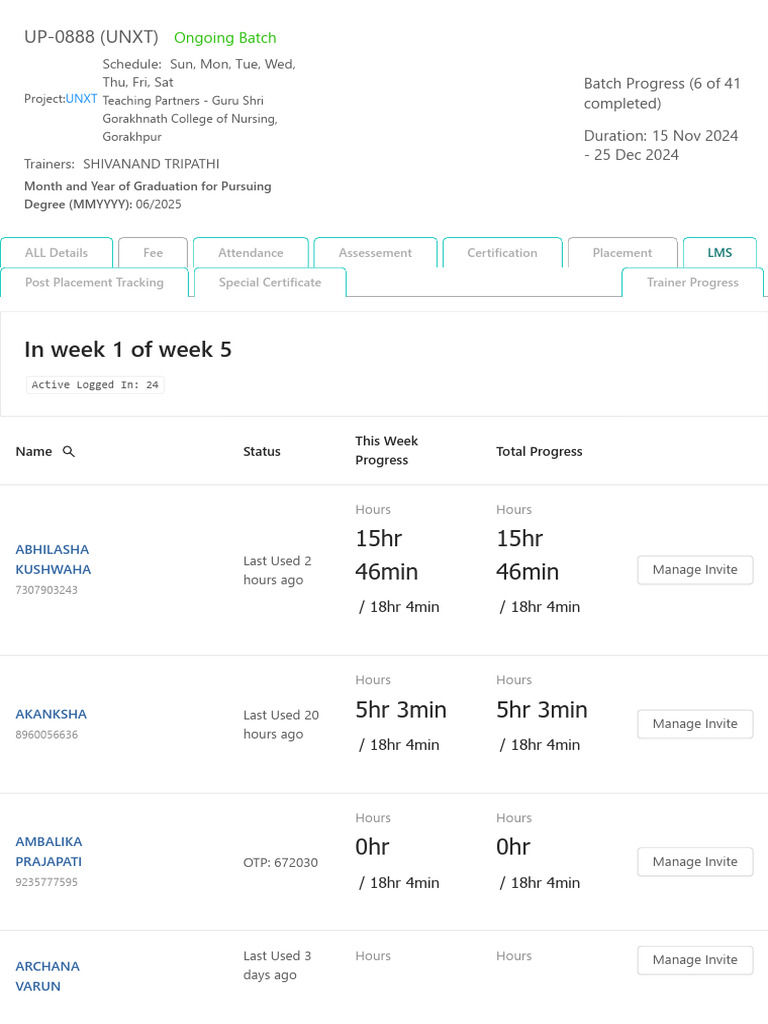Open the Placement tab

point(622,253)
